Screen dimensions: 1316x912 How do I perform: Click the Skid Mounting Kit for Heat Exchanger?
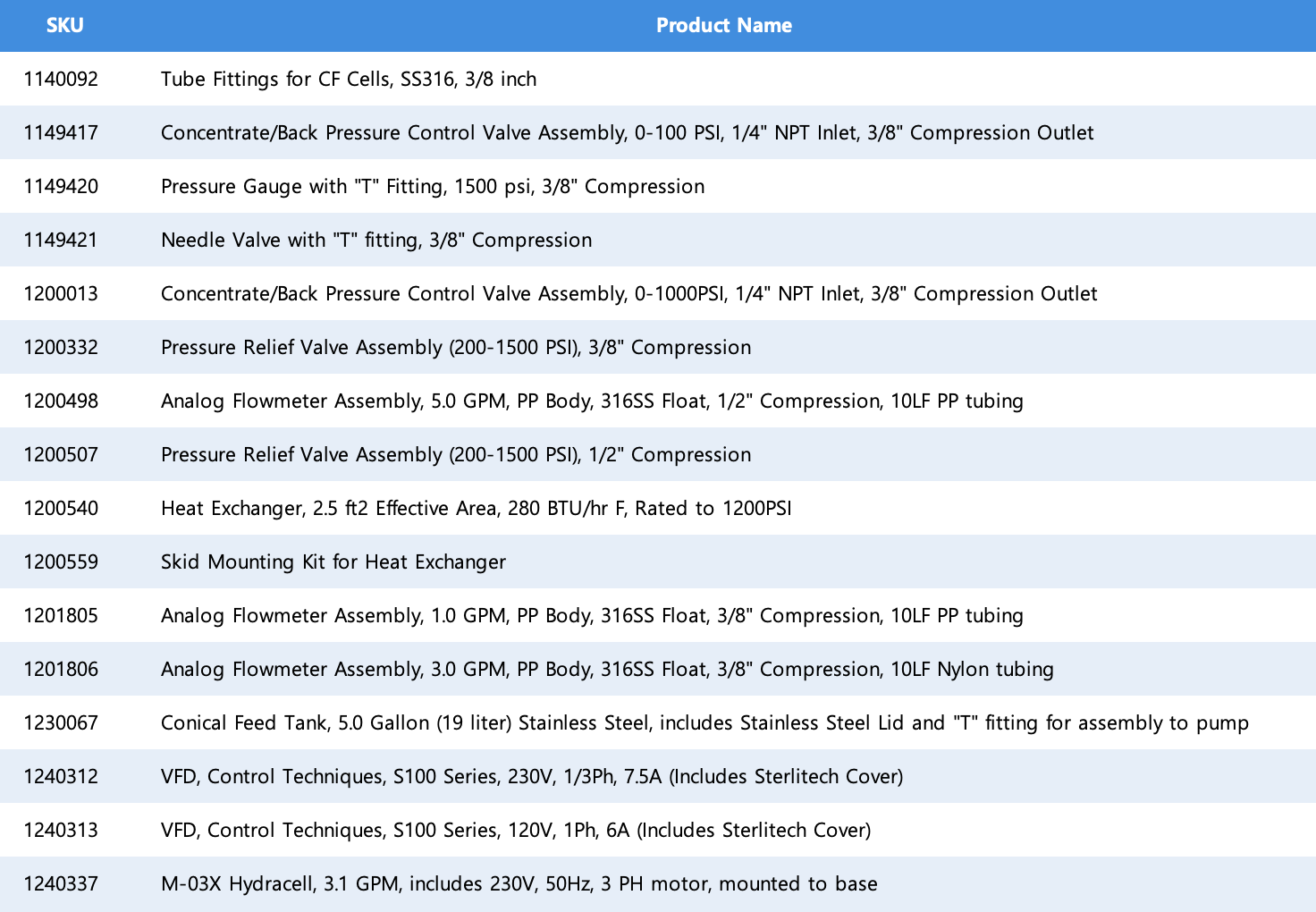[x=333, y=562]
